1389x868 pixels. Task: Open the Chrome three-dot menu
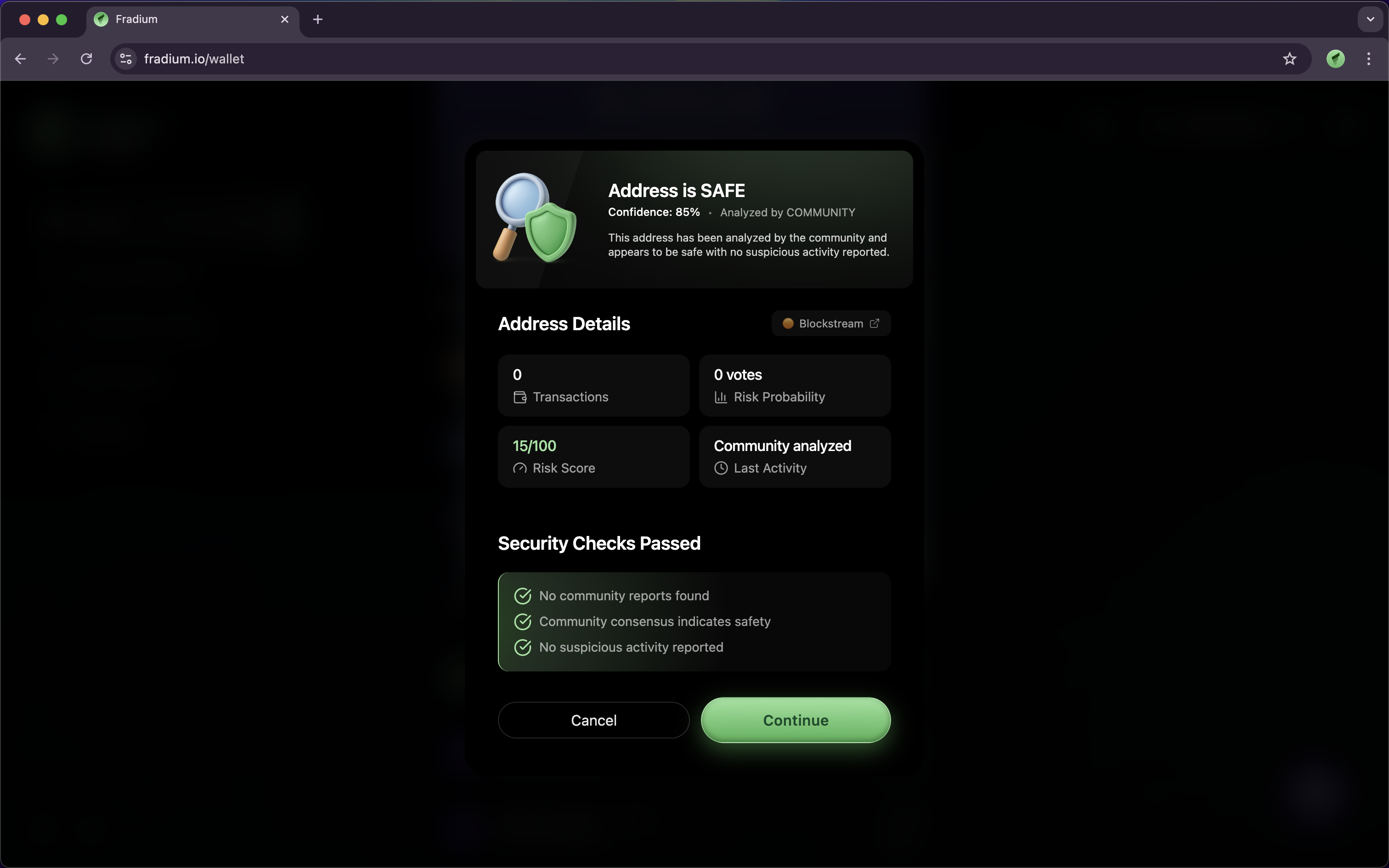point(1369,59)
